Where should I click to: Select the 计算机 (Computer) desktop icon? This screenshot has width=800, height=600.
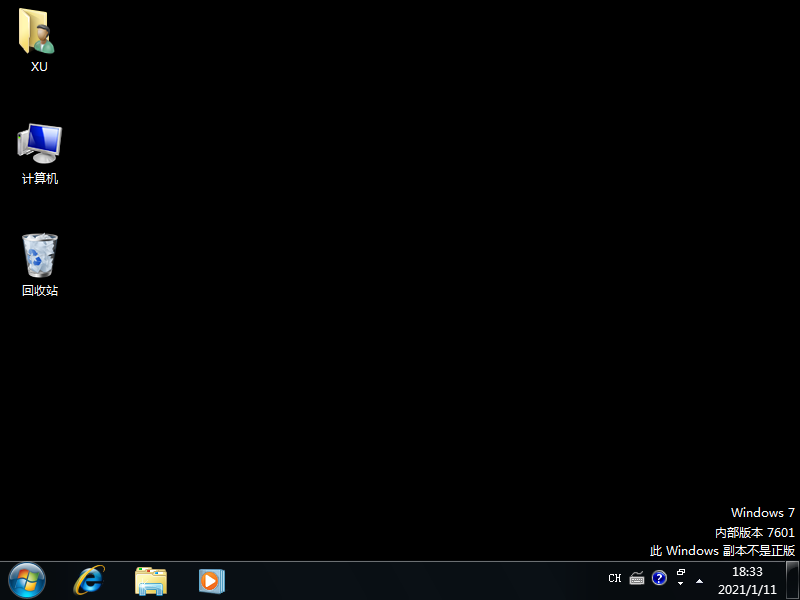[39, 144]
